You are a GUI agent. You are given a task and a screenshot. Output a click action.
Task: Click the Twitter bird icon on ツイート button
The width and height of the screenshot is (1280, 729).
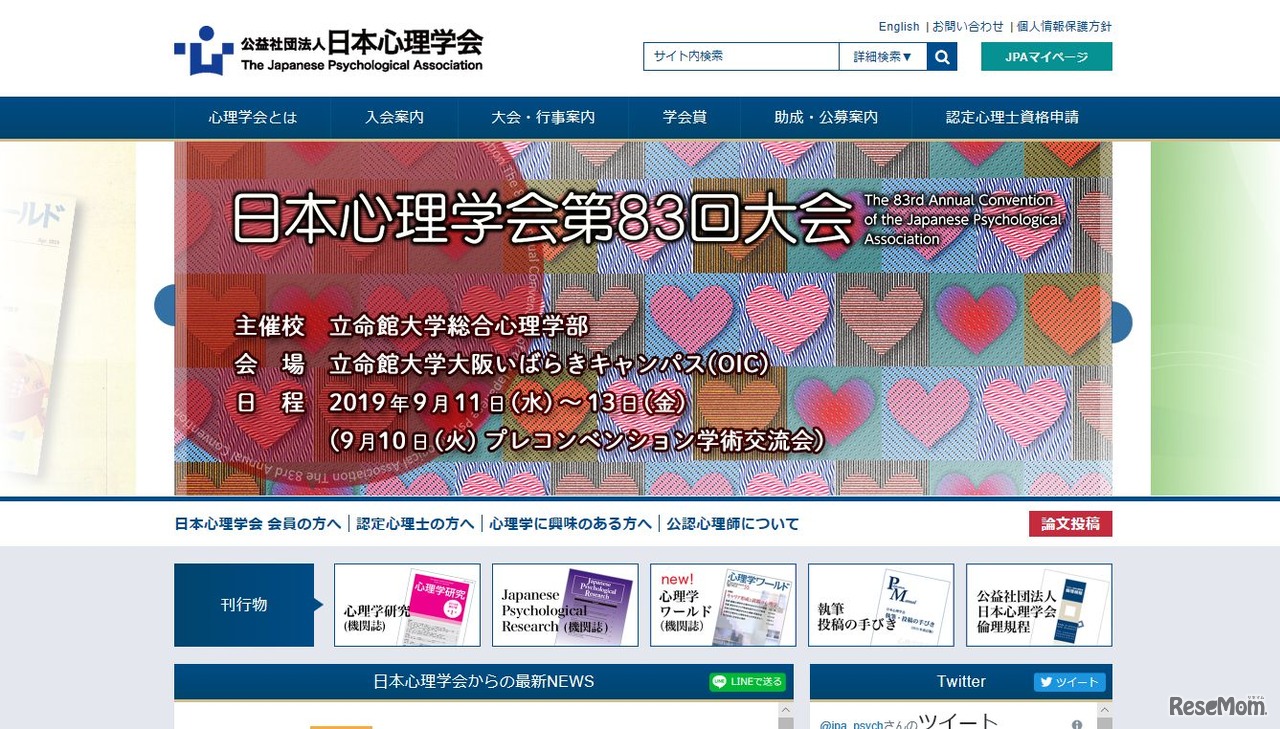pyautogui.click(x=1047, y=682)
